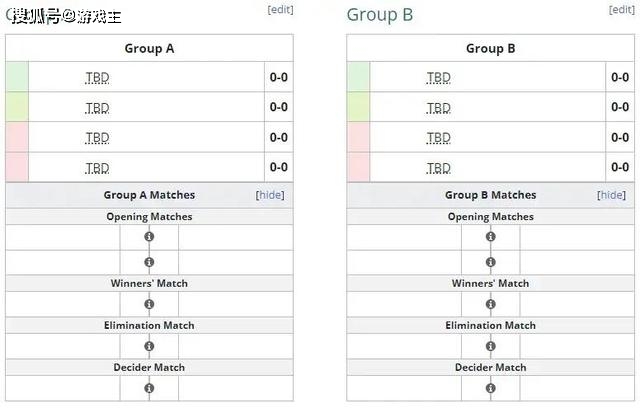Click Group A Decider Match info icon
Viewport: 640px width, 408px height.
tap(149, 388)
